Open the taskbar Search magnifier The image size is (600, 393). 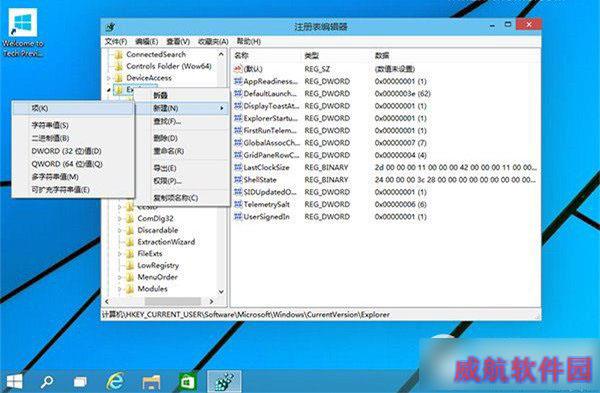pyautogui.click(x=47, y=382)
